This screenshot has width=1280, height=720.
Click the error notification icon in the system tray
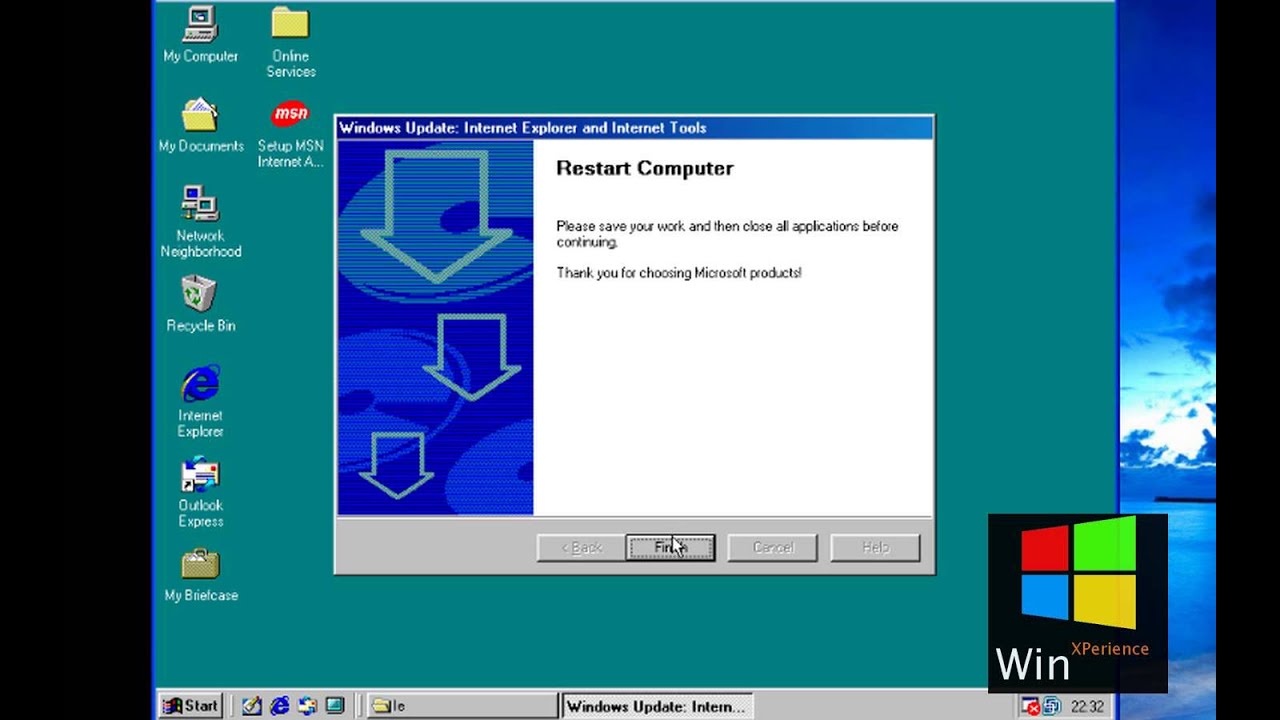[x=1031, y=706]
